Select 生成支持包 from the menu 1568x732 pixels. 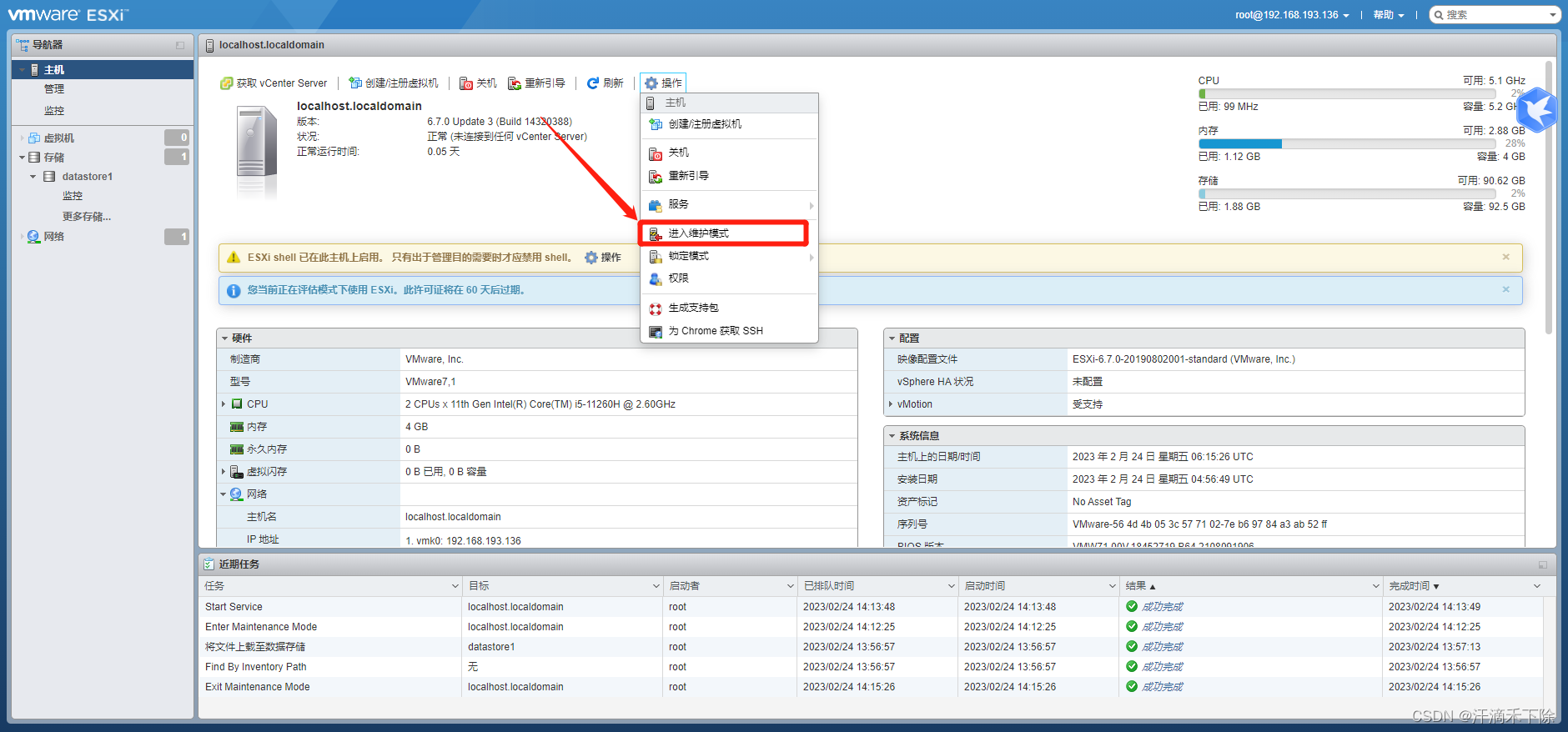point(729,308)
